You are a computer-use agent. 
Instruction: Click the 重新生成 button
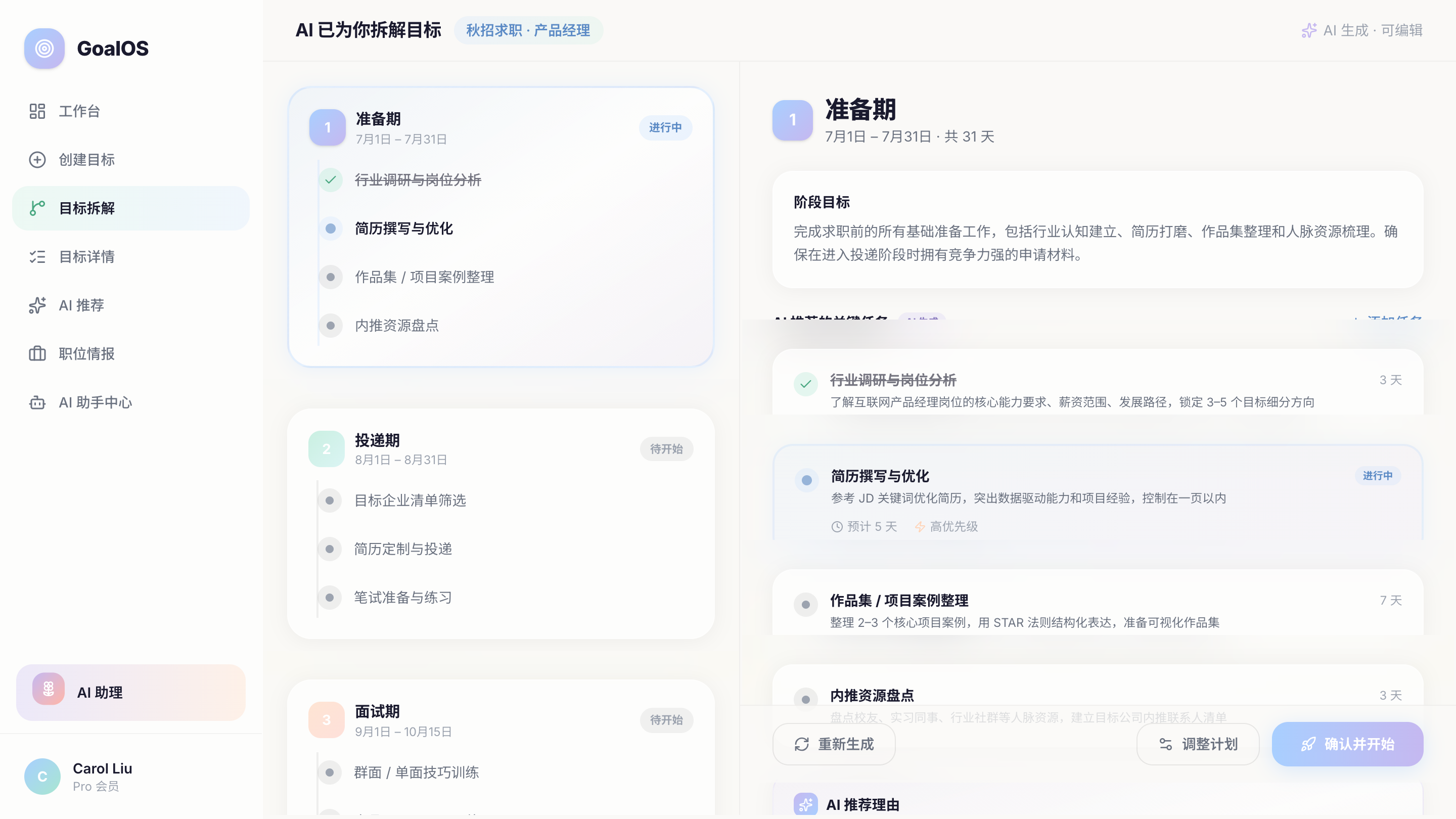(834, 744)
